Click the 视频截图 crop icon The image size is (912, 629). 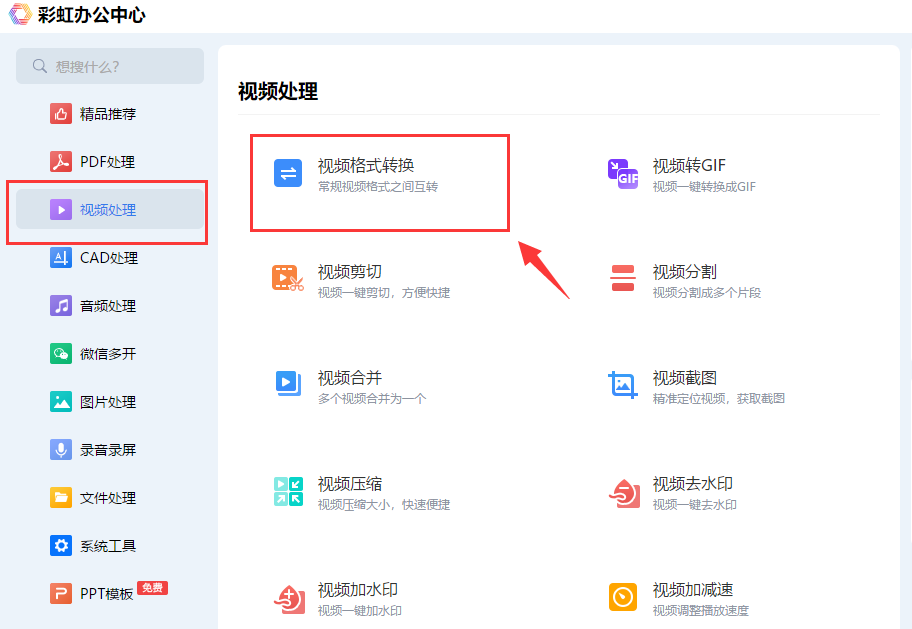pos(623,385)
